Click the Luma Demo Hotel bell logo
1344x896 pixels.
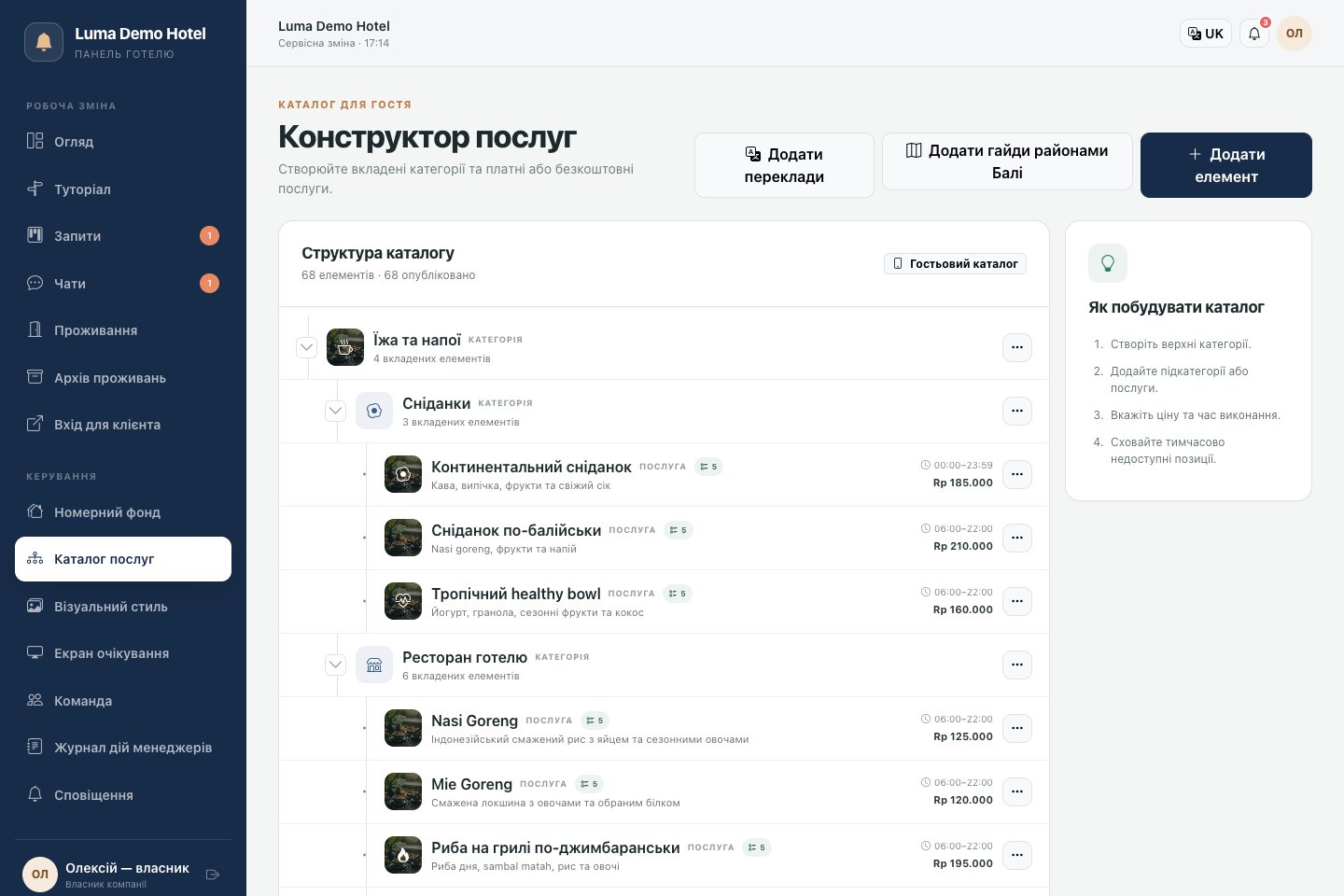[44, 42]
